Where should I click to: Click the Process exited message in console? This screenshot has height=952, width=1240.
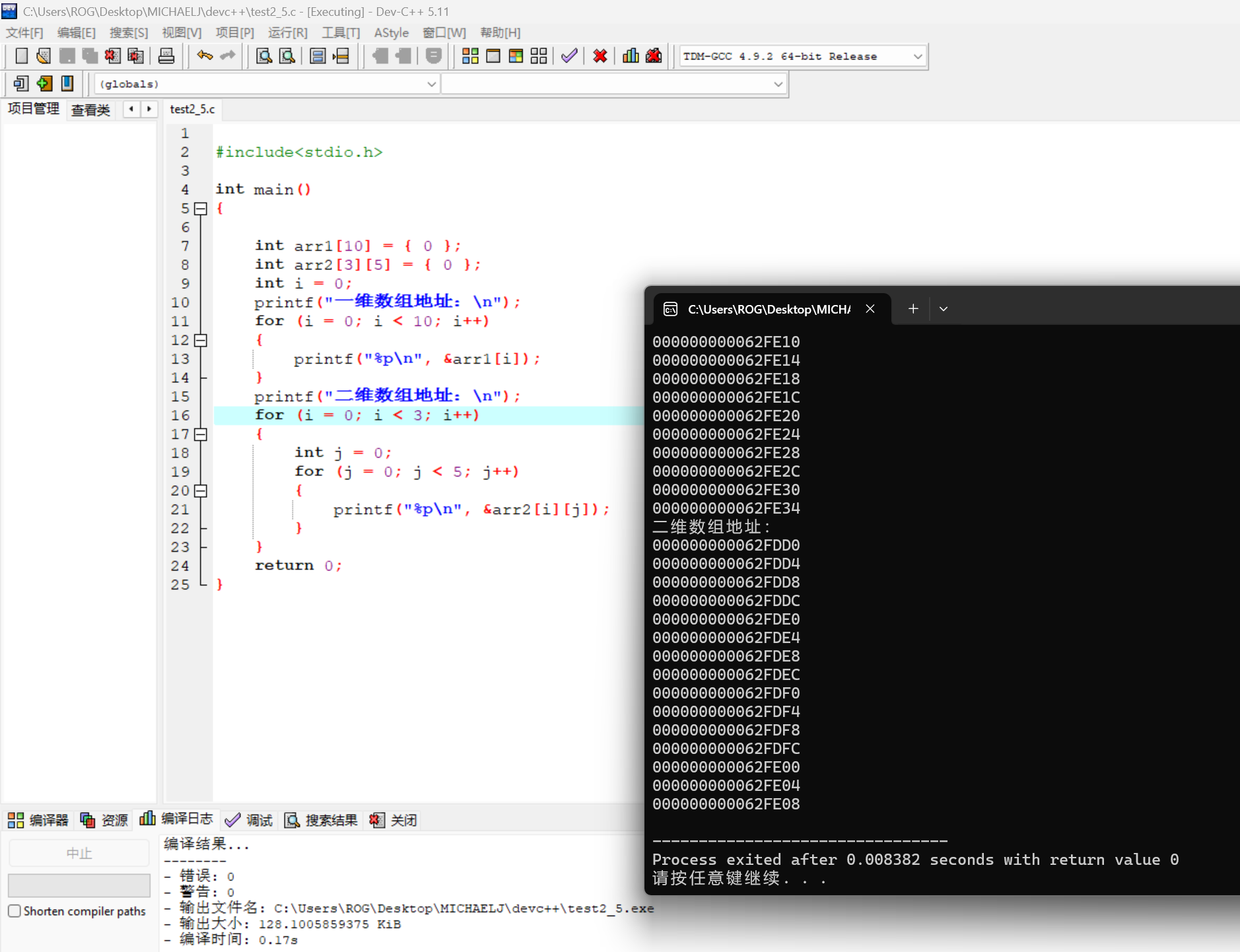point(916,860)
